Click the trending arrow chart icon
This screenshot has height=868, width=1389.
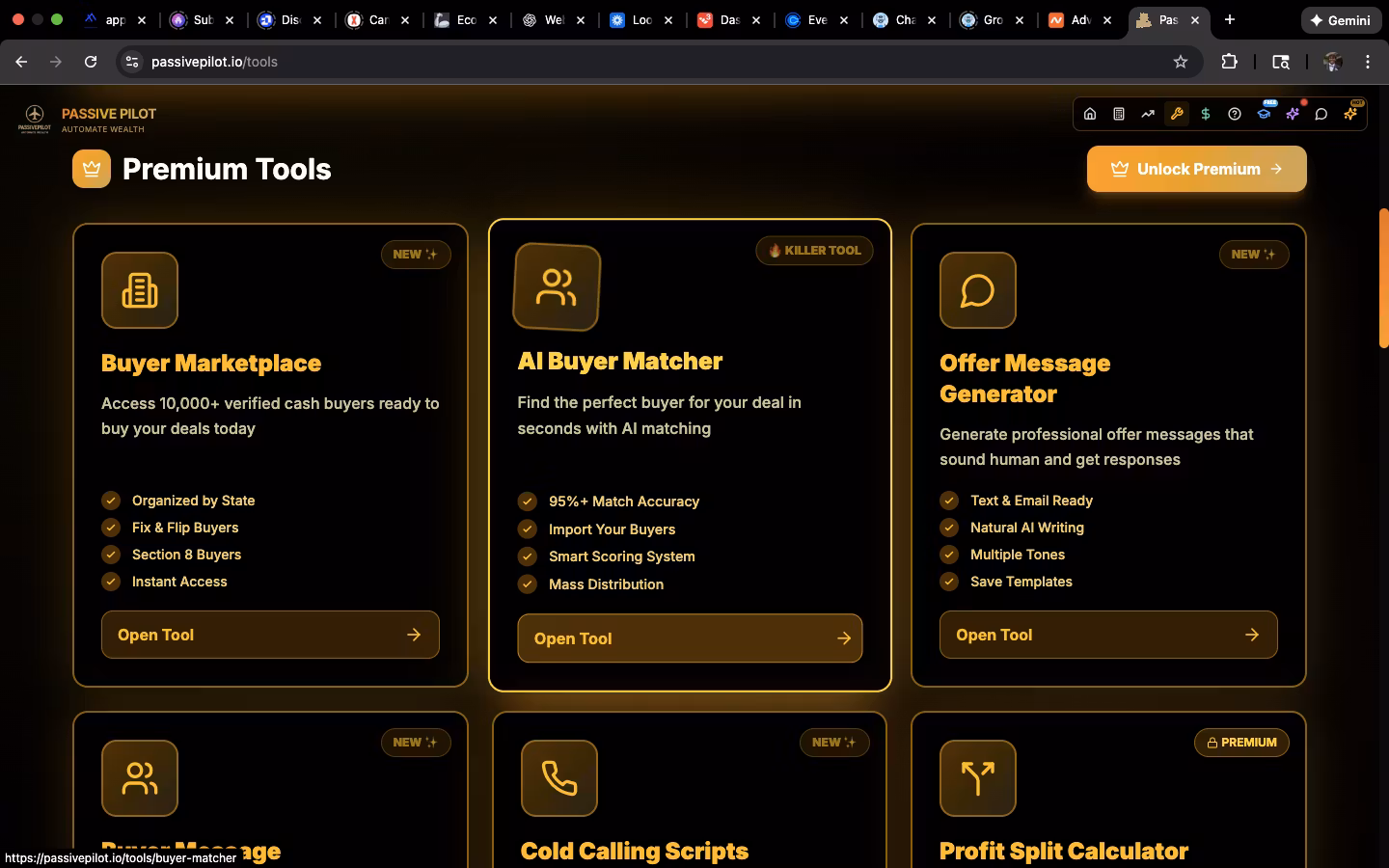[1148, 114]
